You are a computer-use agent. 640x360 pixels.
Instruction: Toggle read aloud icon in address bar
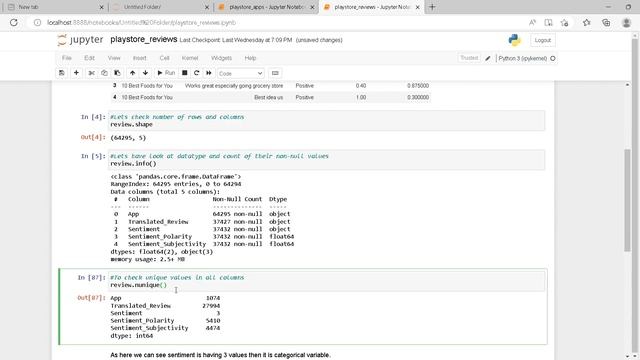[x=532, y=23]
